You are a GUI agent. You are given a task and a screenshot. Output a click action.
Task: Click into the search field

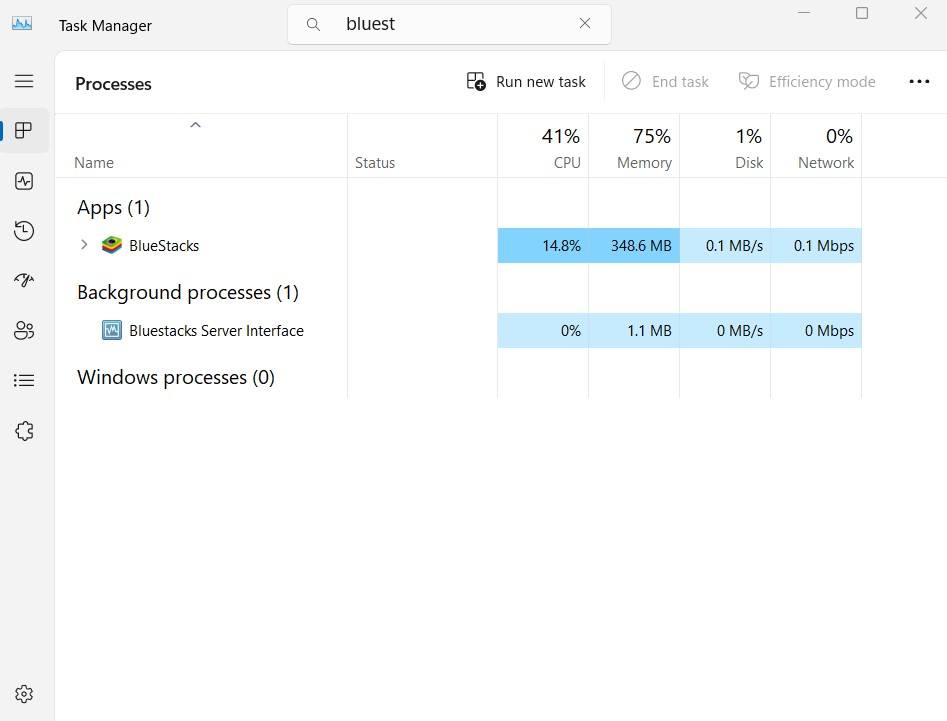[450, 24]
